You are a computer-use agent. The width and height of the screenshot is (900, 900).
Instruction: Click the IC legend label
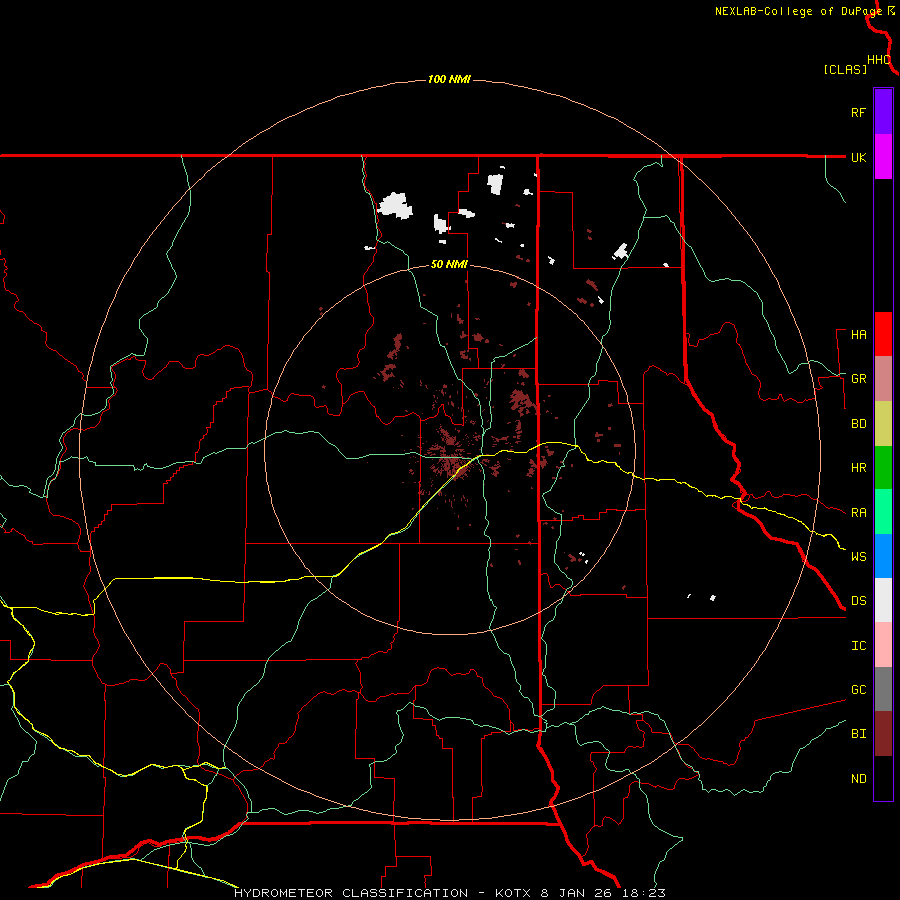pos(858,646)
